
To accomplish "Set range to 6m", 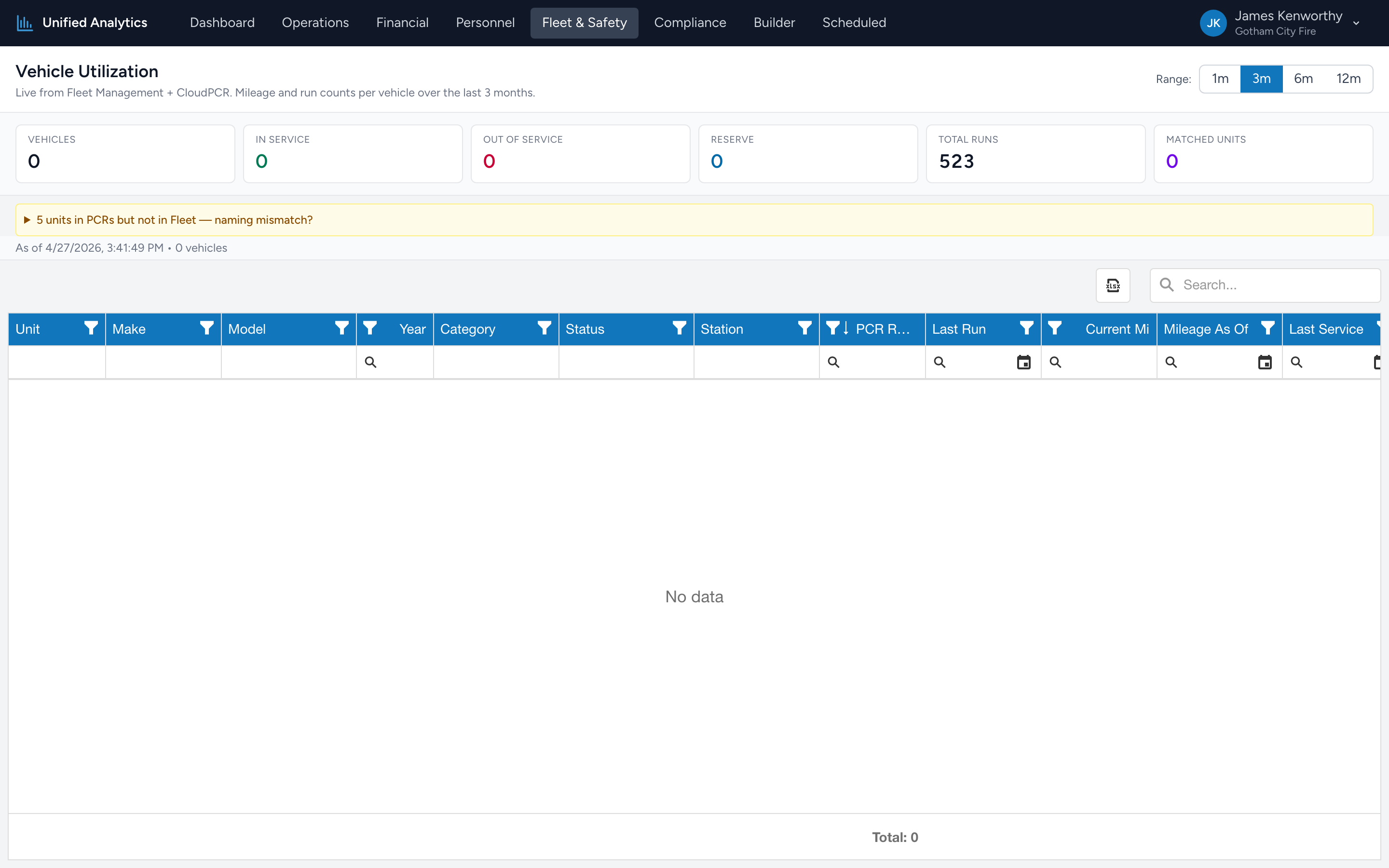I will 1303,79.
